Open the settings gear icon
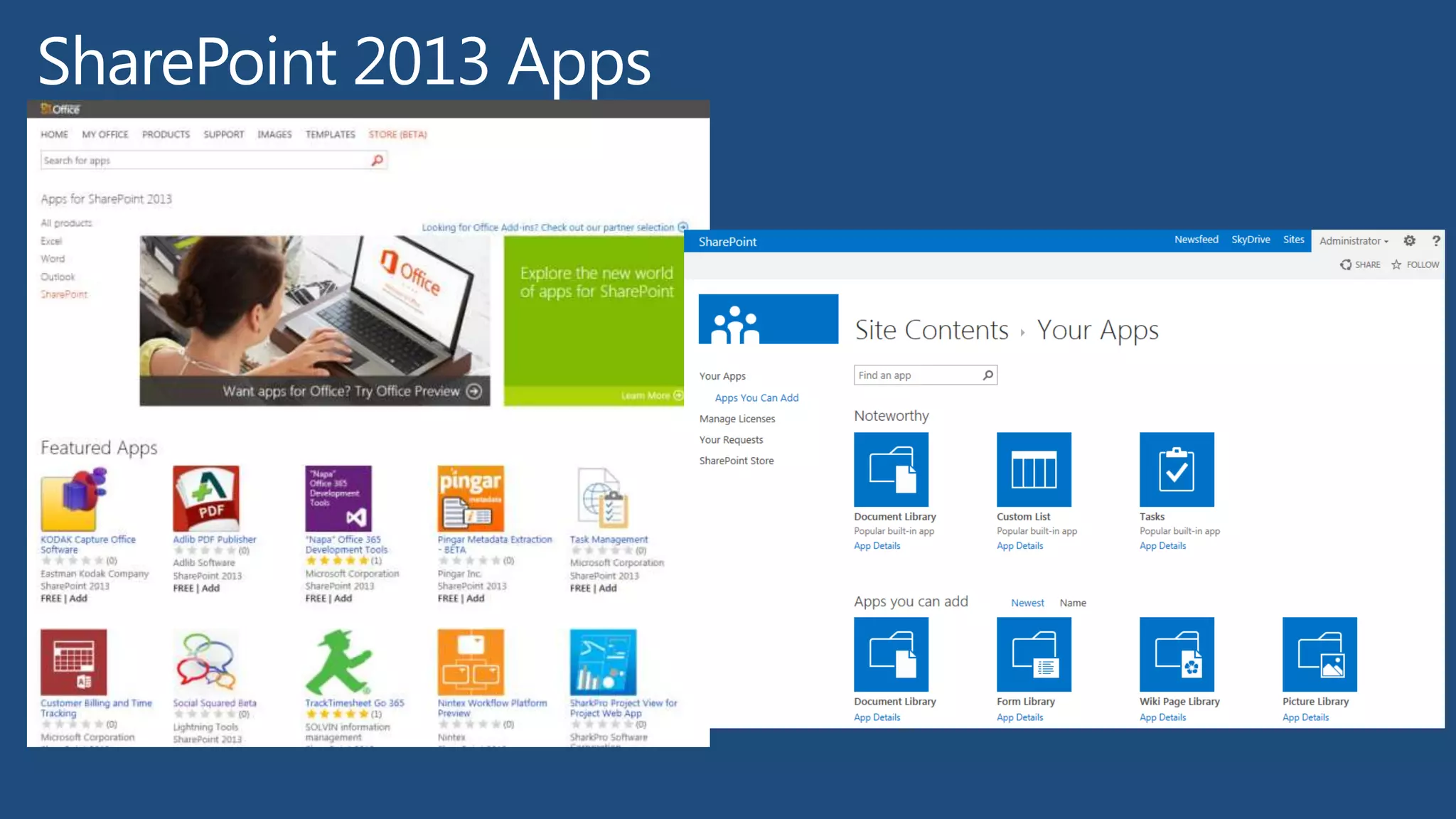This screenshot has height=819, width=1456. coord(1410,241)
